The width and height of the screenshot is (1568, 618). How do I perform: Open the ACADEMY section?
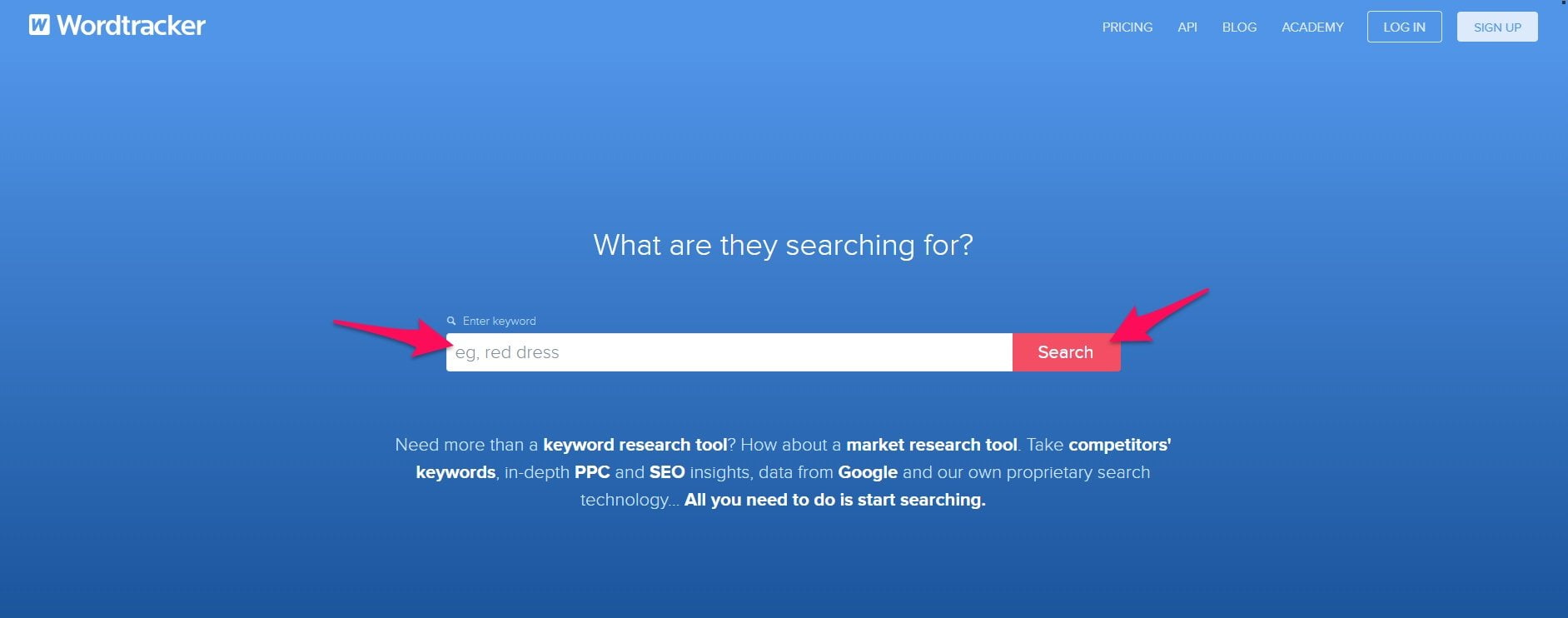point(1312,27)
